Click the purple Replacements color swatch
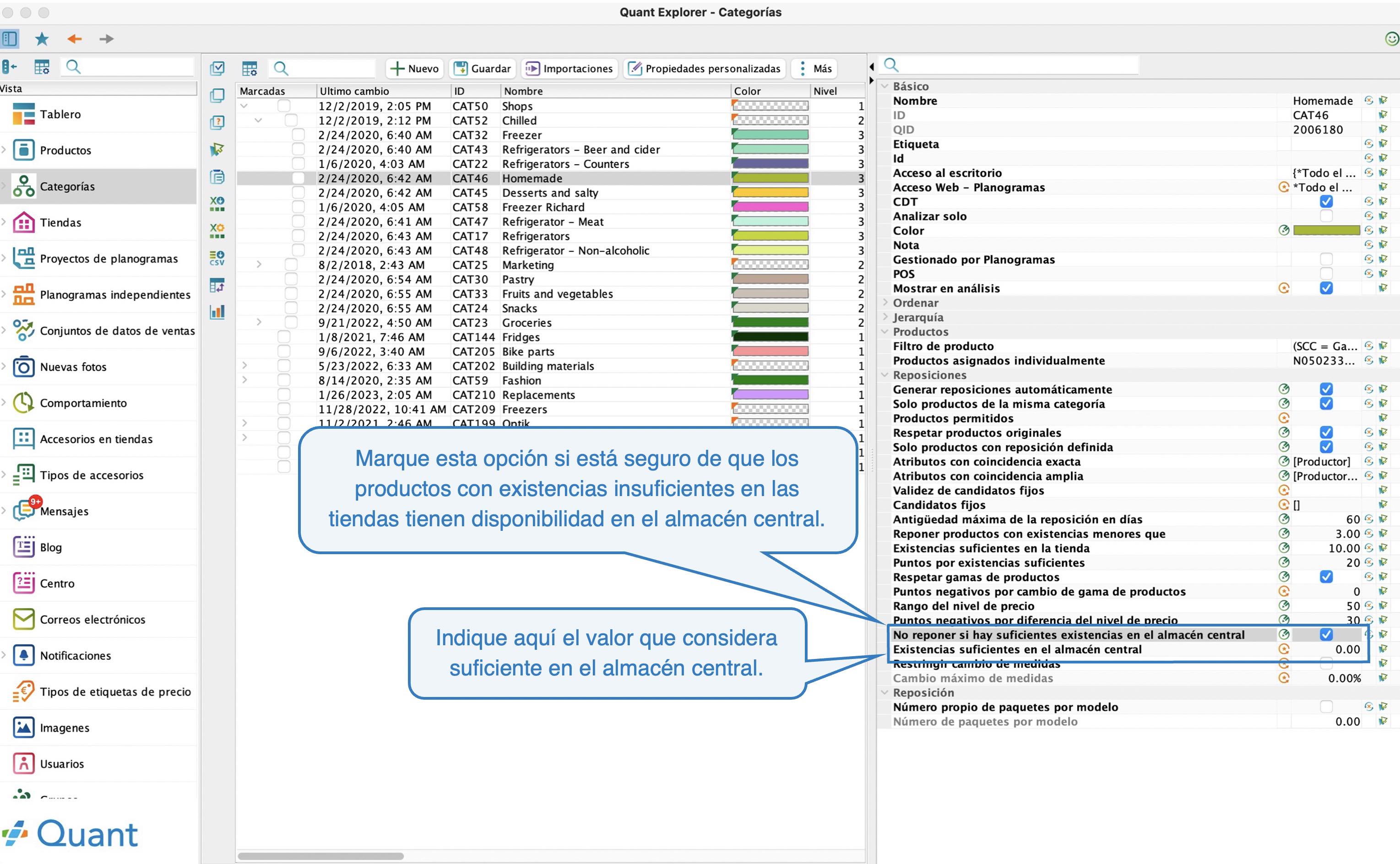Screen dimensions: 1400x864 [771, 394]
